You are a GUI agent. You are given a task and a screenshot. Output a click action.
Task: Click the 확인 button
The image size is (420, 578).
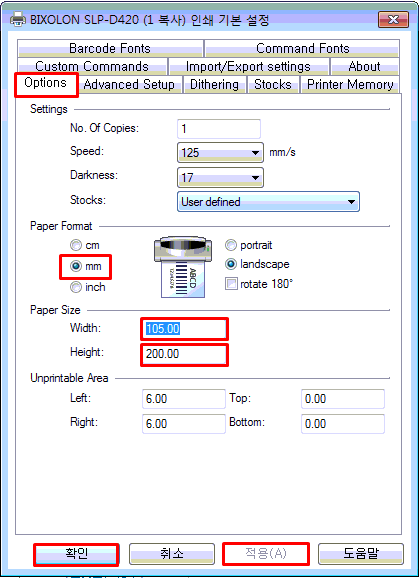click(x=76, y=554)
